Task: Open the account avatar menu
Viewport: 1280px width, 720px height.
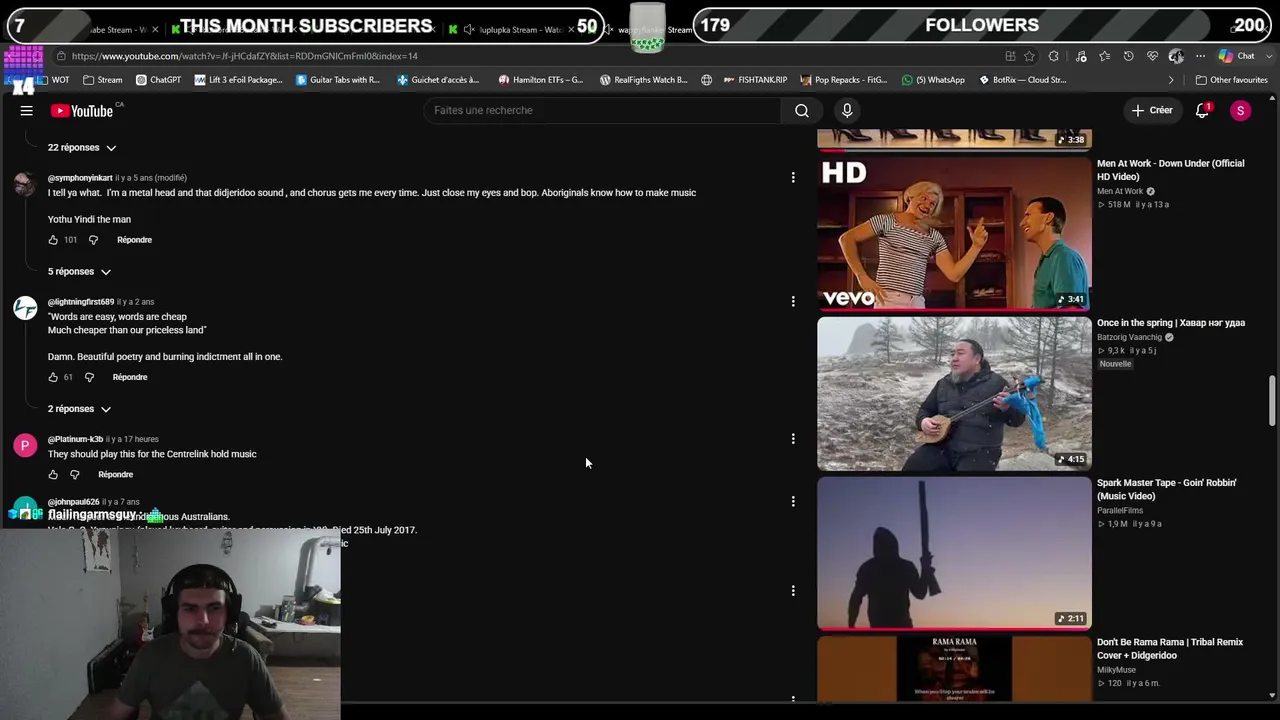Action: coord(1240,111)
